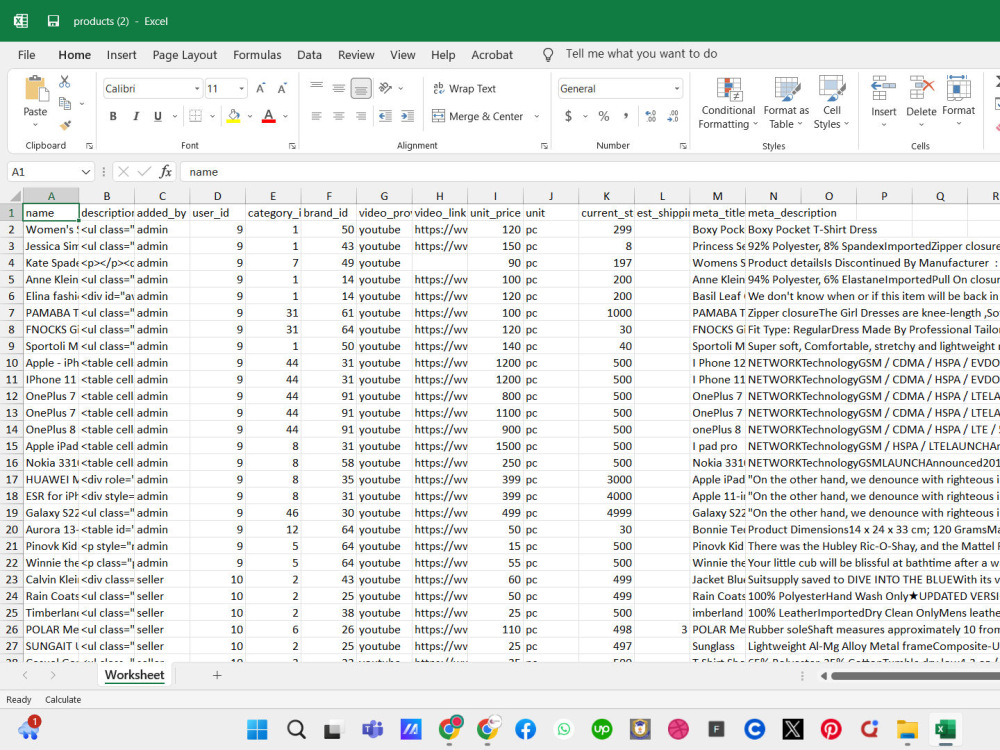
Task: Toggle Wrap Text
Action: coord(464,89)
